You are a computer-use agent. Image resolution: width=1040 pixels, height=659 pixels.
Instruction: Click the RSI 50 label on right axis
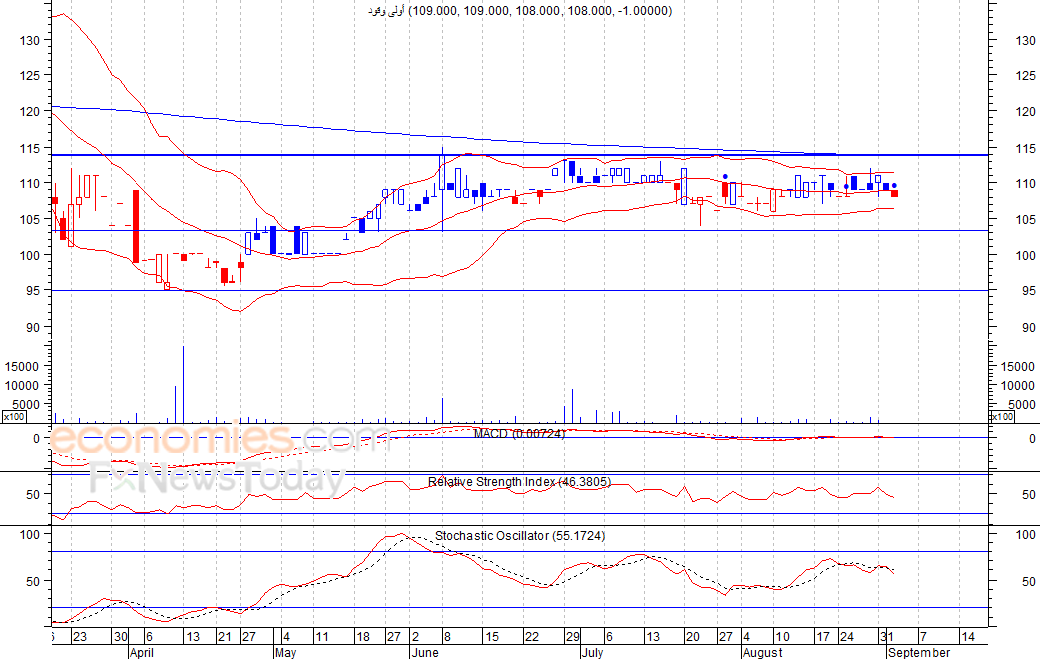pyautogui.click(x=1029, y=495)
